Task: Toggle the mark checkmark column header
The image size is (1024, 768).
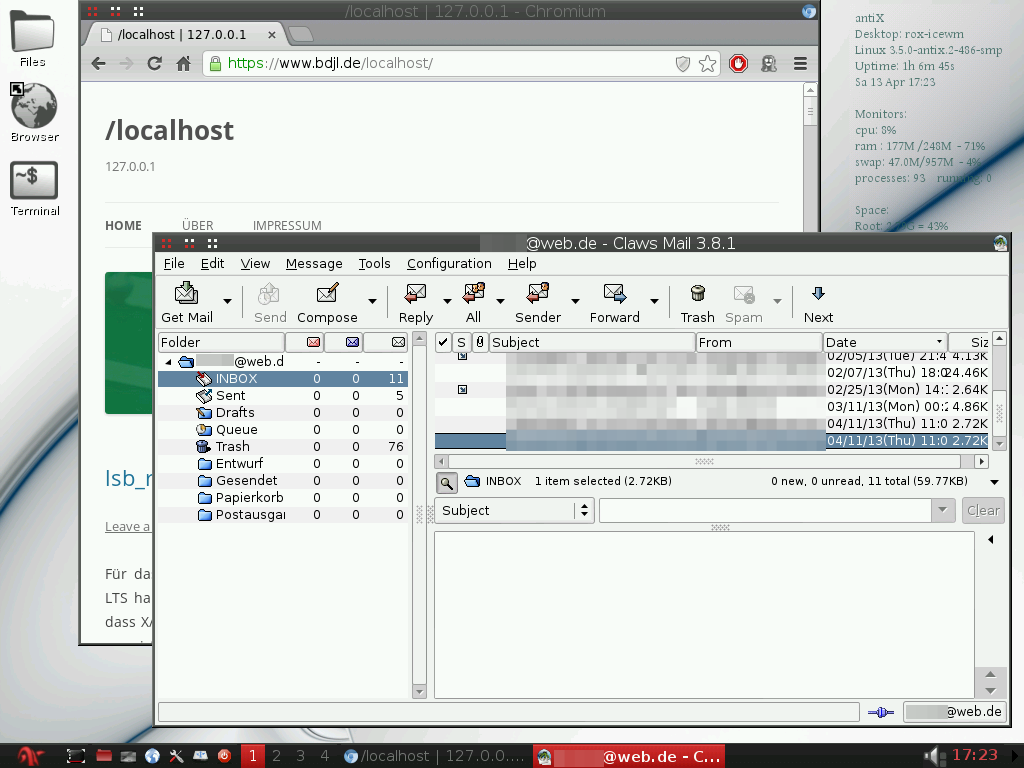Action: coord(443,342)
